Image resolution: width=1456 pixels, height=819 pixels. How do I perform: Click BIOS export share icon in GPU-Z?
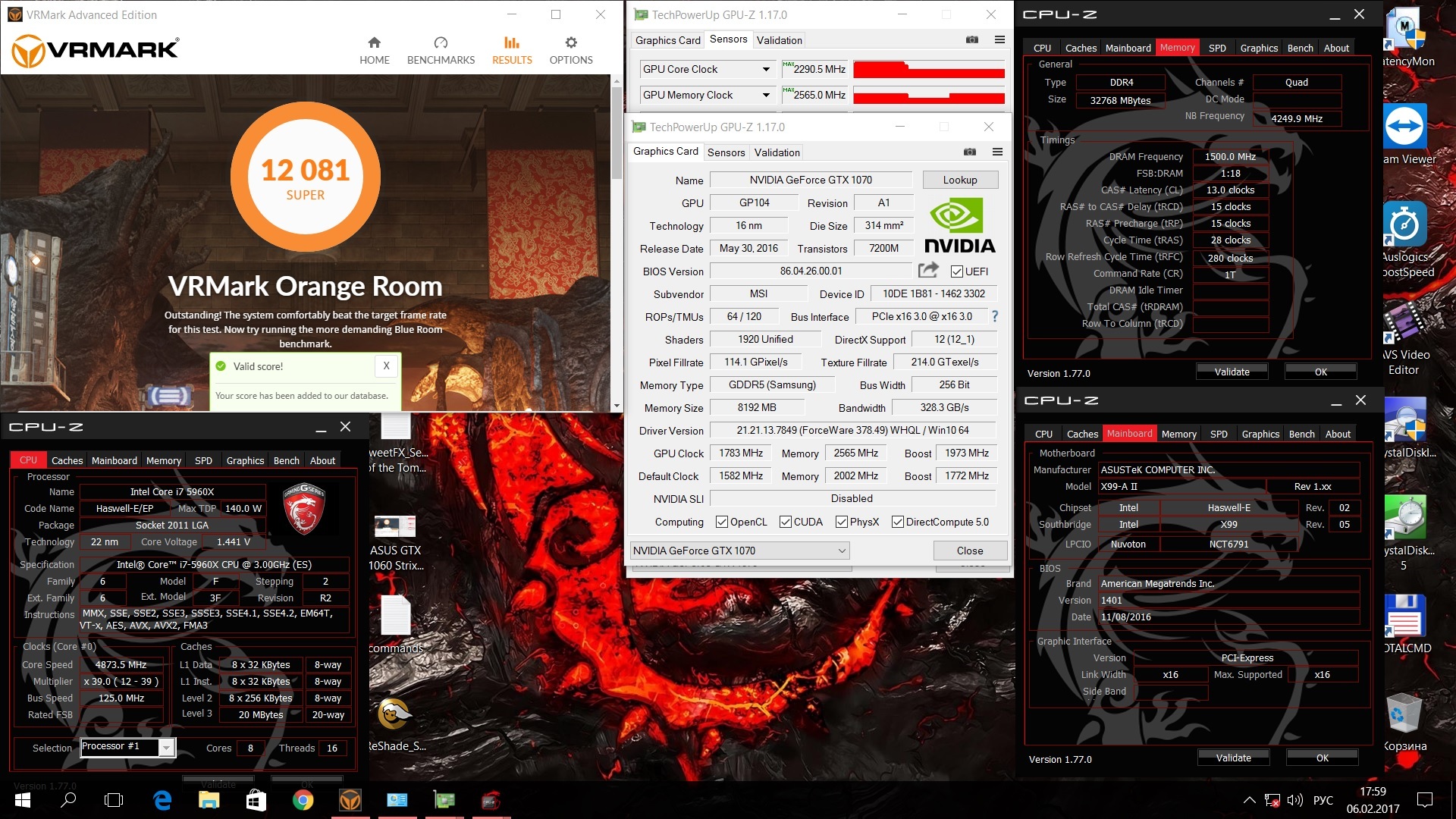[x=928, y=270]
